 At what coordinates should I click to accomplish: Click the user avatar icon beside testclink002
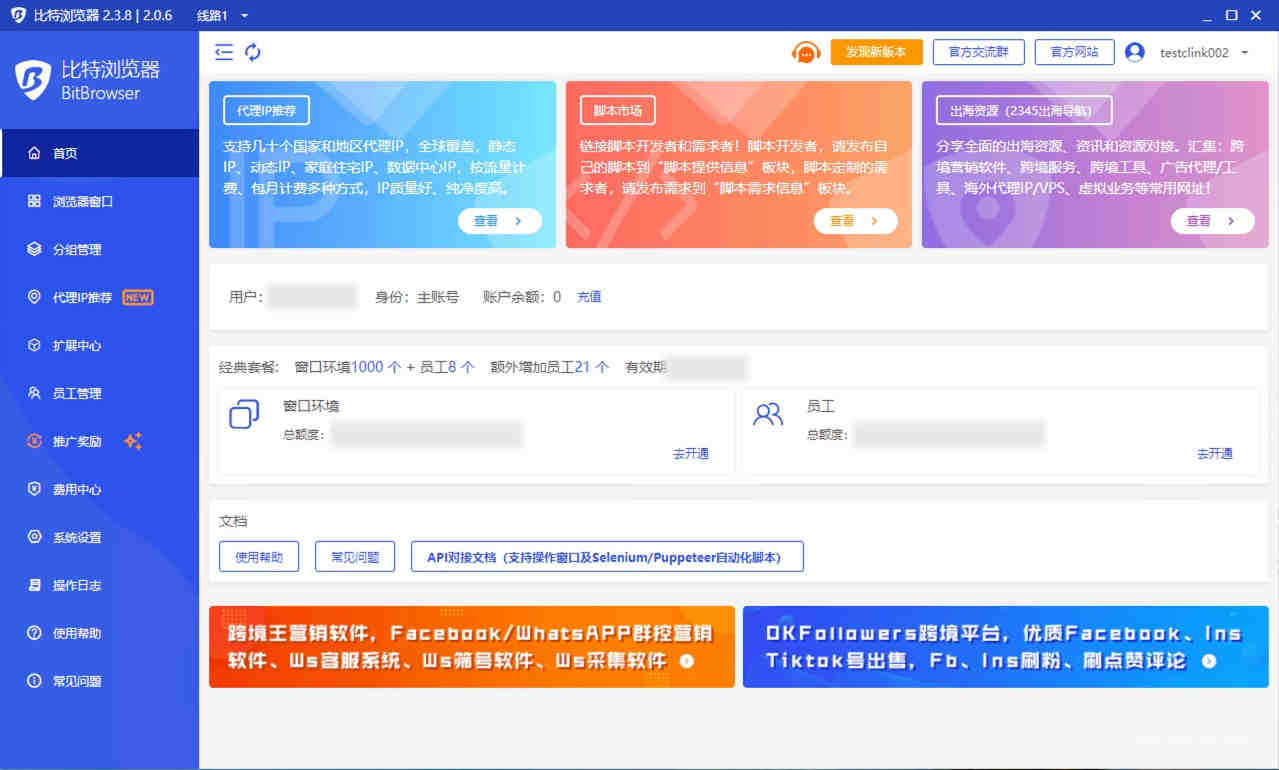click(x=1134, y=52)
